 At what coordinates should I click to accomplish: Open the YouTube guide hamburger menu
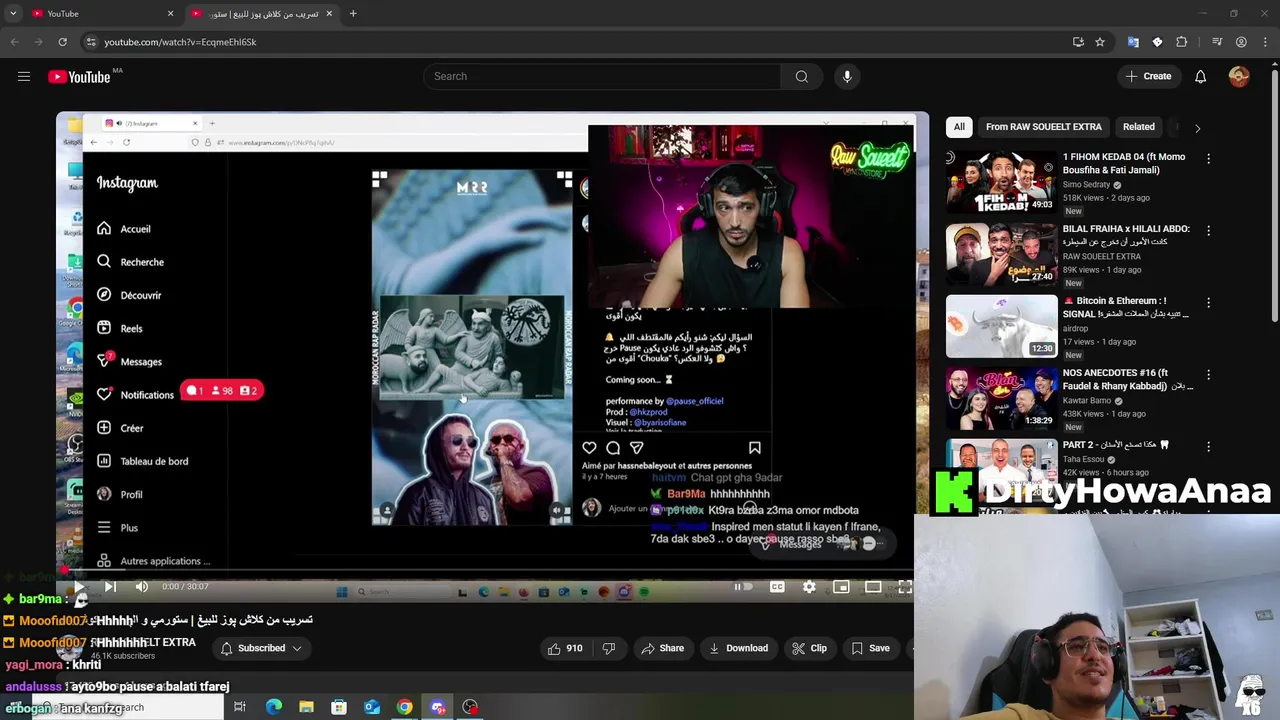coord(24,76)
